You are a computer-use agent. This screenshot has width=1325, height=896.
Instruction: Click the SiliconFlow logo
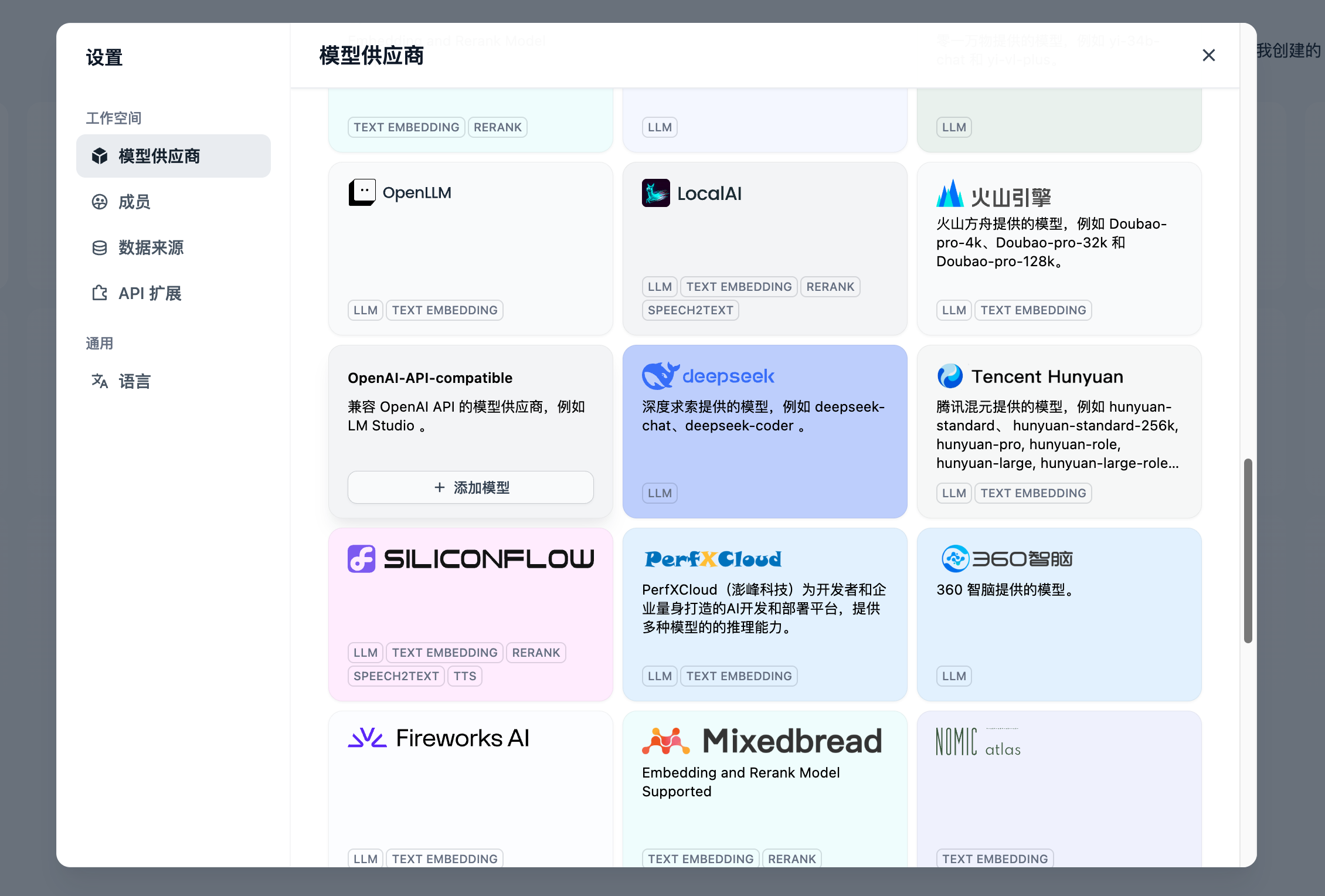click(x=471, y=559)
